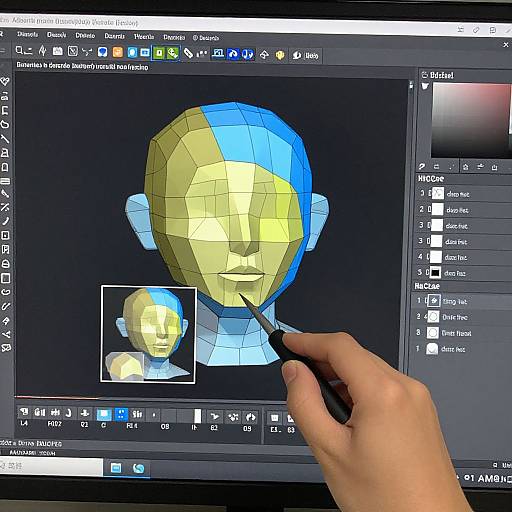Choose the diagonal line pen tool in left toolbar

(x=5, y=139)
